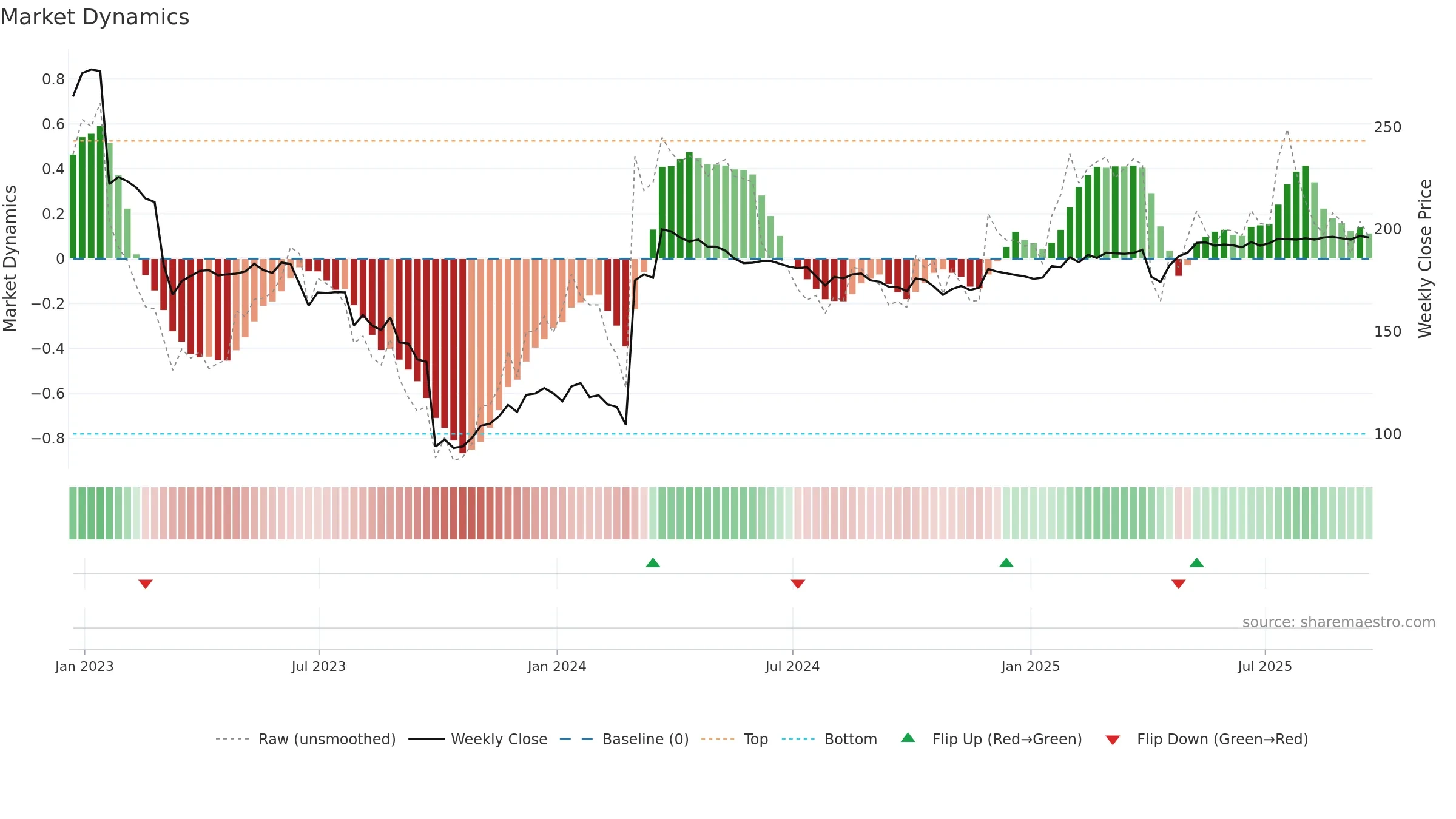Click the 0.8 y-axis tick label
This screenshot has width=1456, height=819.
coord(53,79)
